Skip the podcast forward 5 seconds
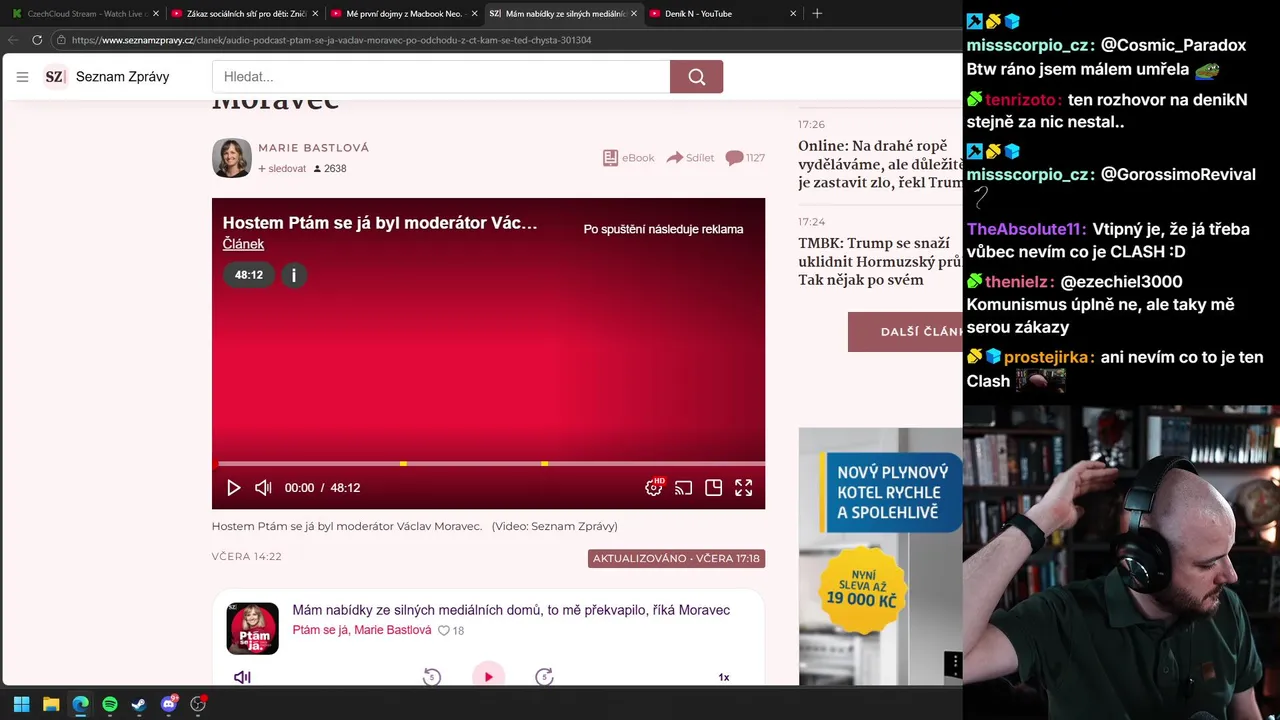Screen dimensions: 1280x720 [x=544, y=677]
